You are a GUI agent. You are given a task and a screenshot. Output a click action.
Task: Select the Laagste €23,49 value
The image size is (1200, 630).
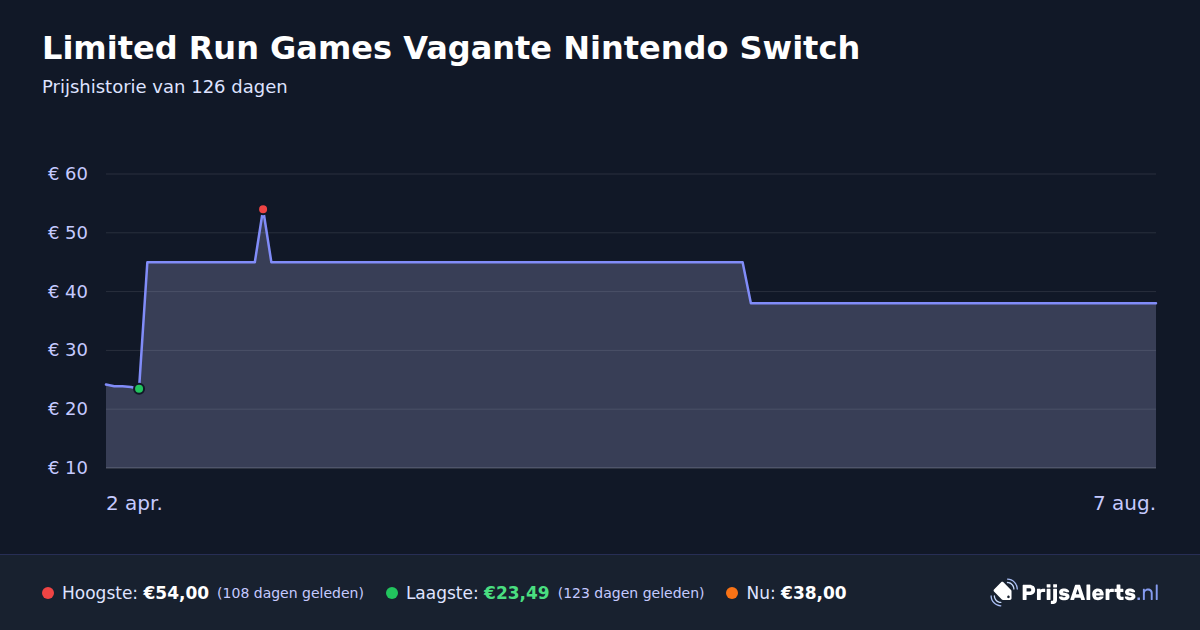(516, 593)
